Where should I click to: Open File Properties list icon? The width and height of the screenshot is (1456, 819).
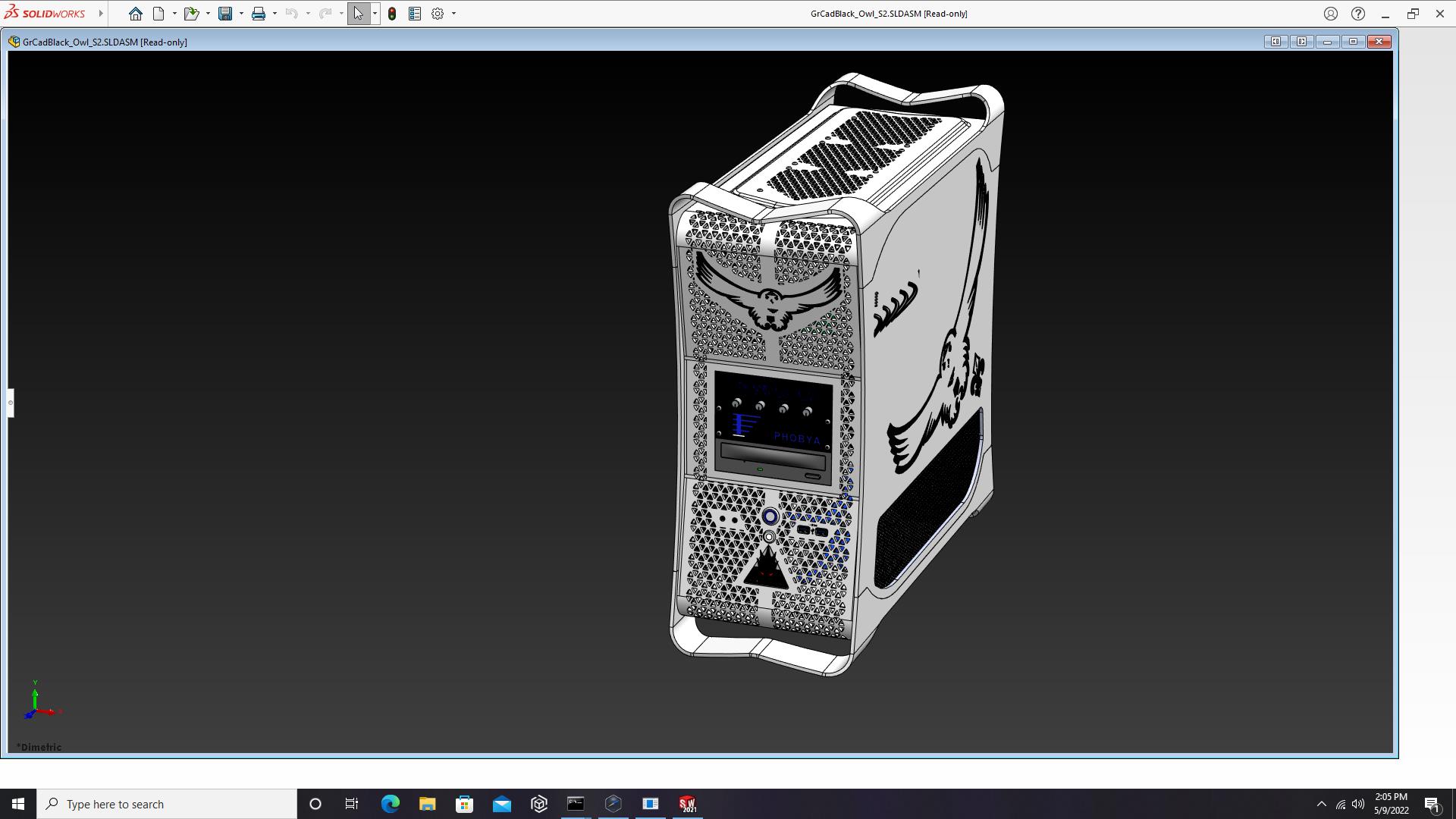pyautogui.click(x=415, y=14)
